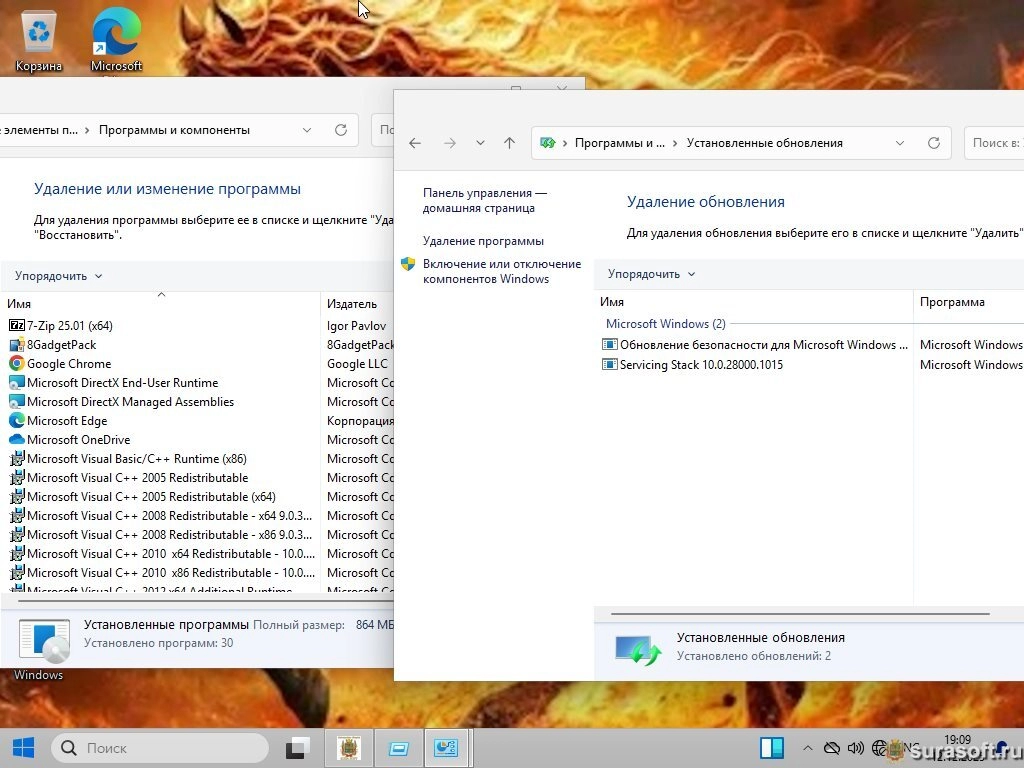Open the Удаление программы link
This screenshot has width=1024, height=768.
pos(483,241)
